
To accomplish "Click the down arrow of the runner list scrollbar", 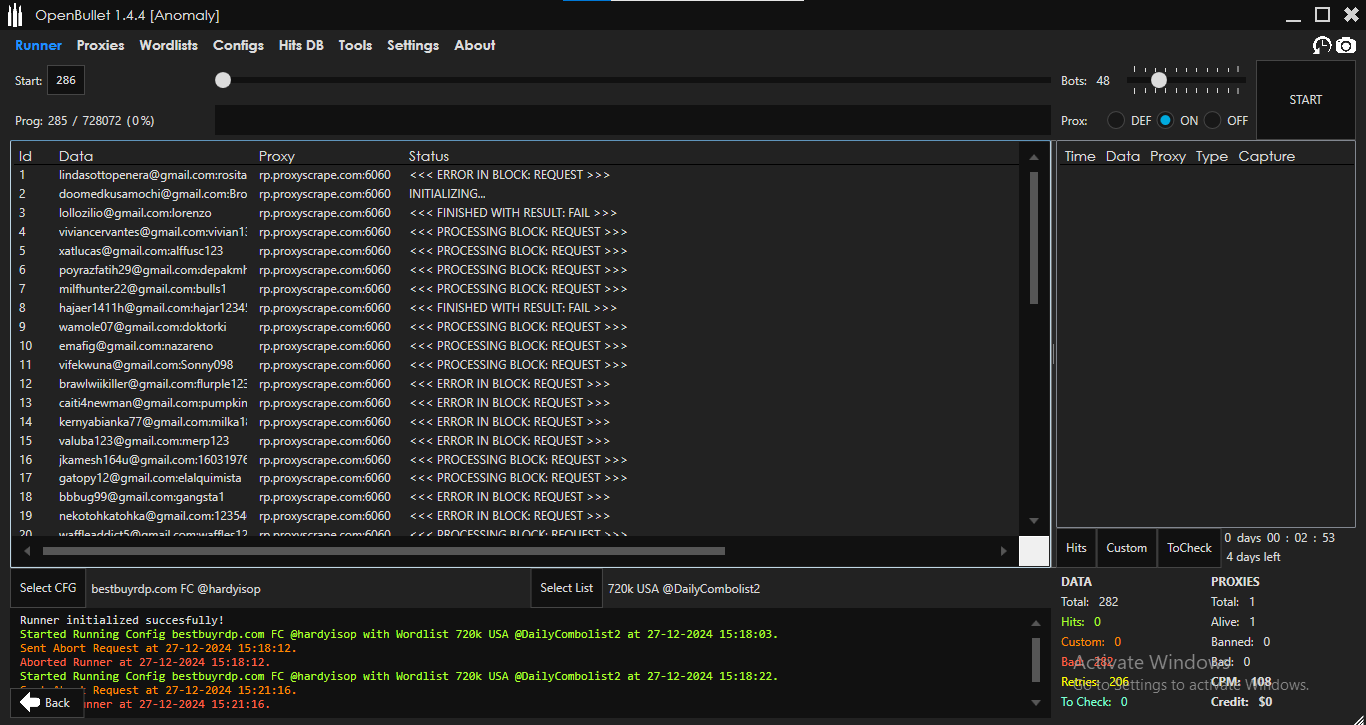I will (x=1034, y=521).
